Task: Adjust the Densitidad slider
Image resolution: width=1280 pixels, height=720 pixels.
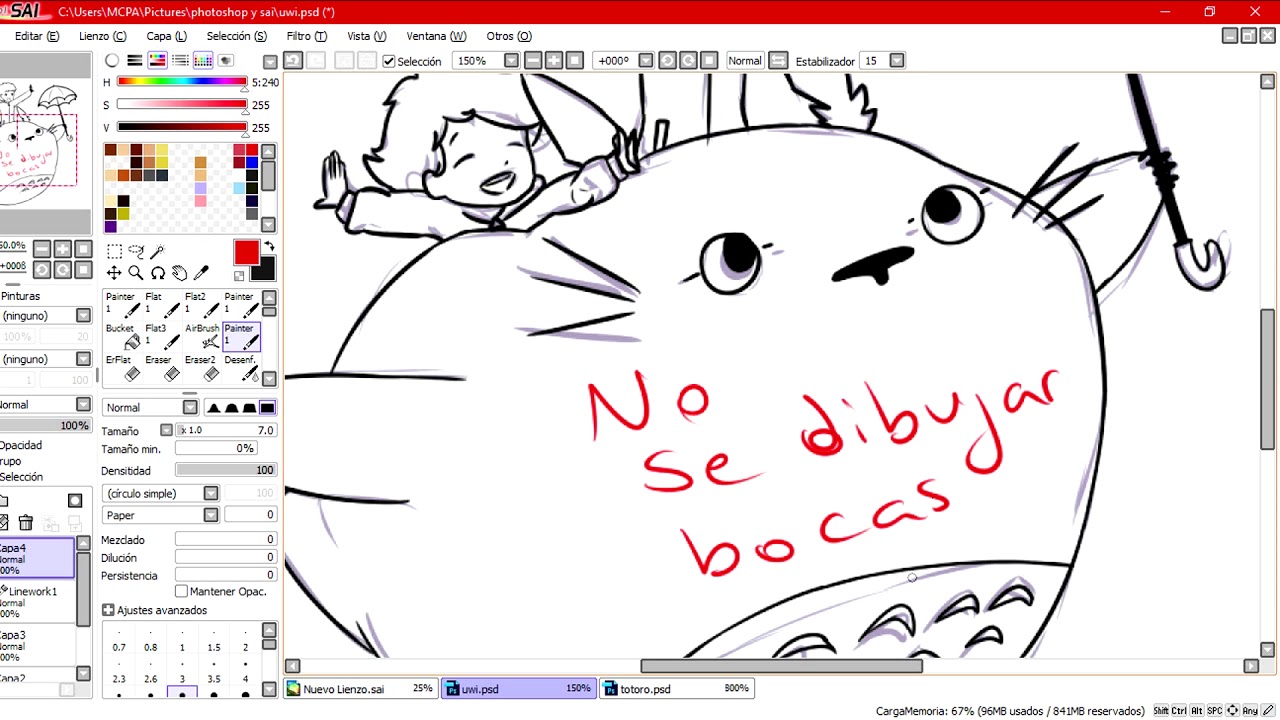Action: (226, 470)
